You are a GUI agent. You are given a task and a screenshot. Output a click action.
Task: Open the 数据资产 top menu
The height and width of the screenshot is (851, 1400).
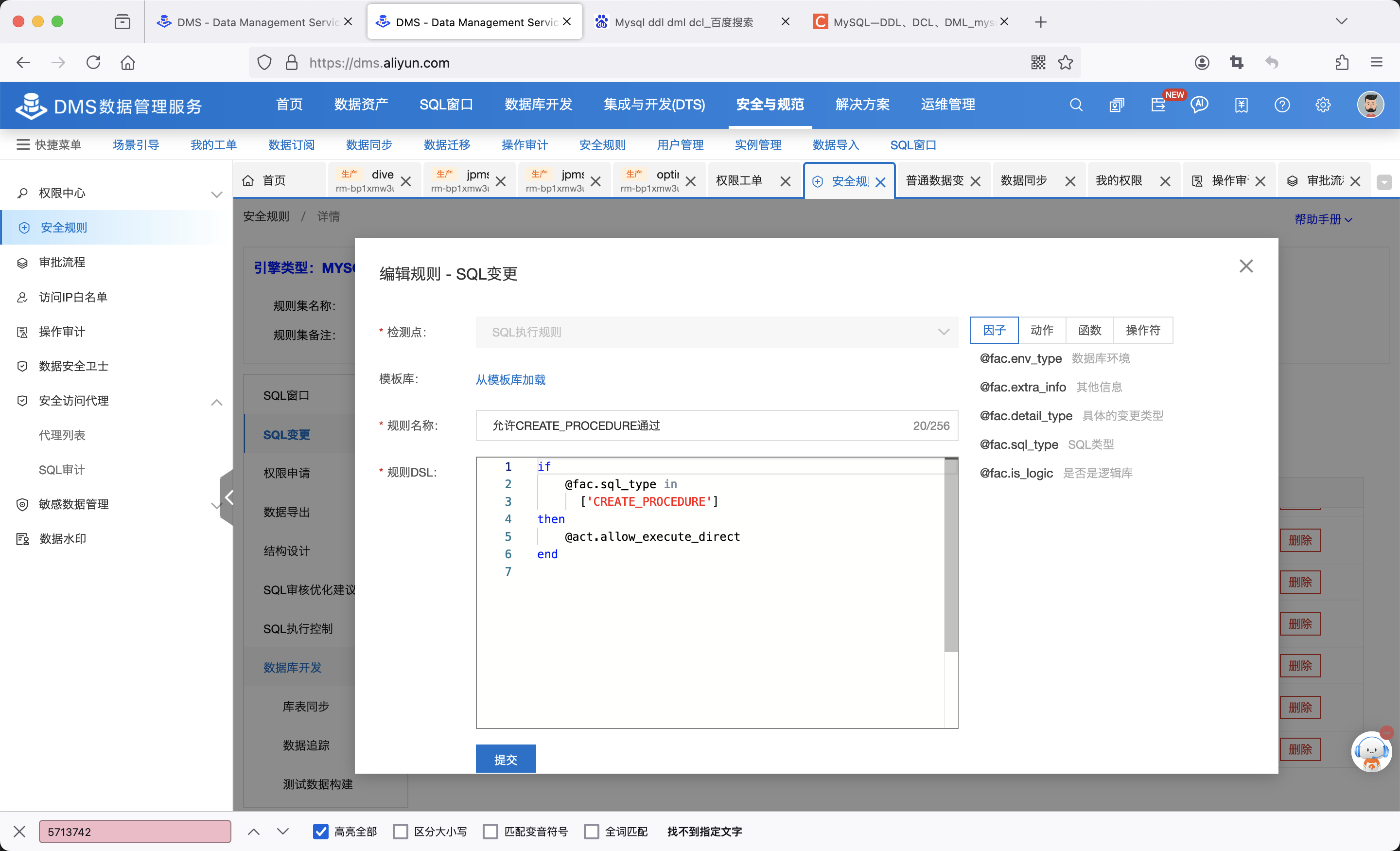pyautogui.click(x=361, y=105)
